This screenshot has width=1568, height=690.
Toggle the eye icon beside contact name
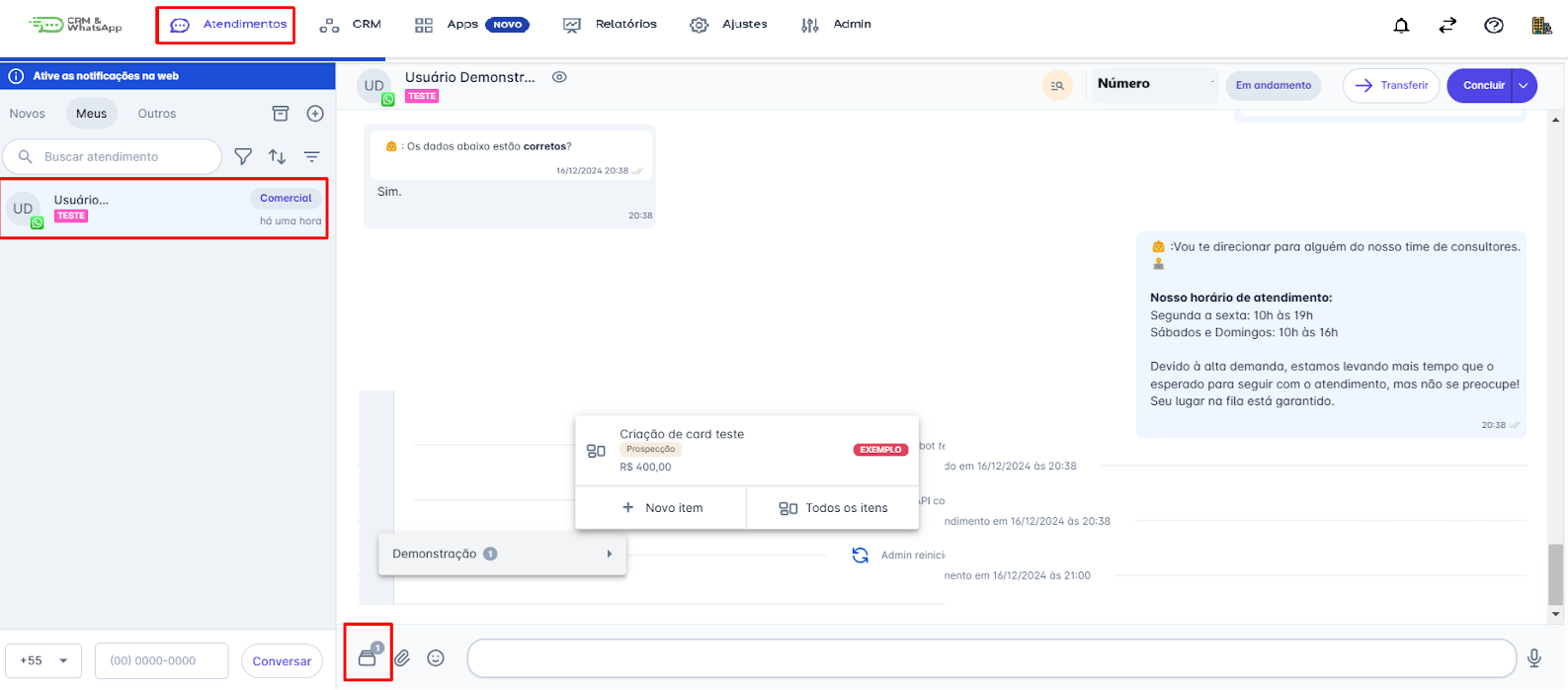[x=559, y=77]
